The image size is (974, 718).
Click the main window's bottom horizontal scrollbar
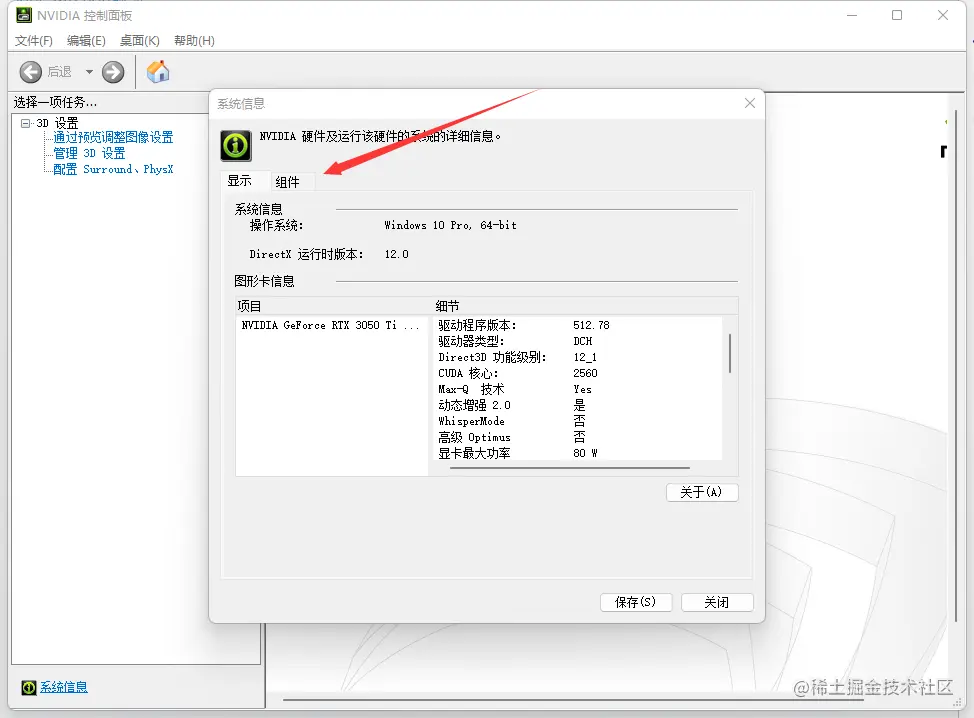573,700
